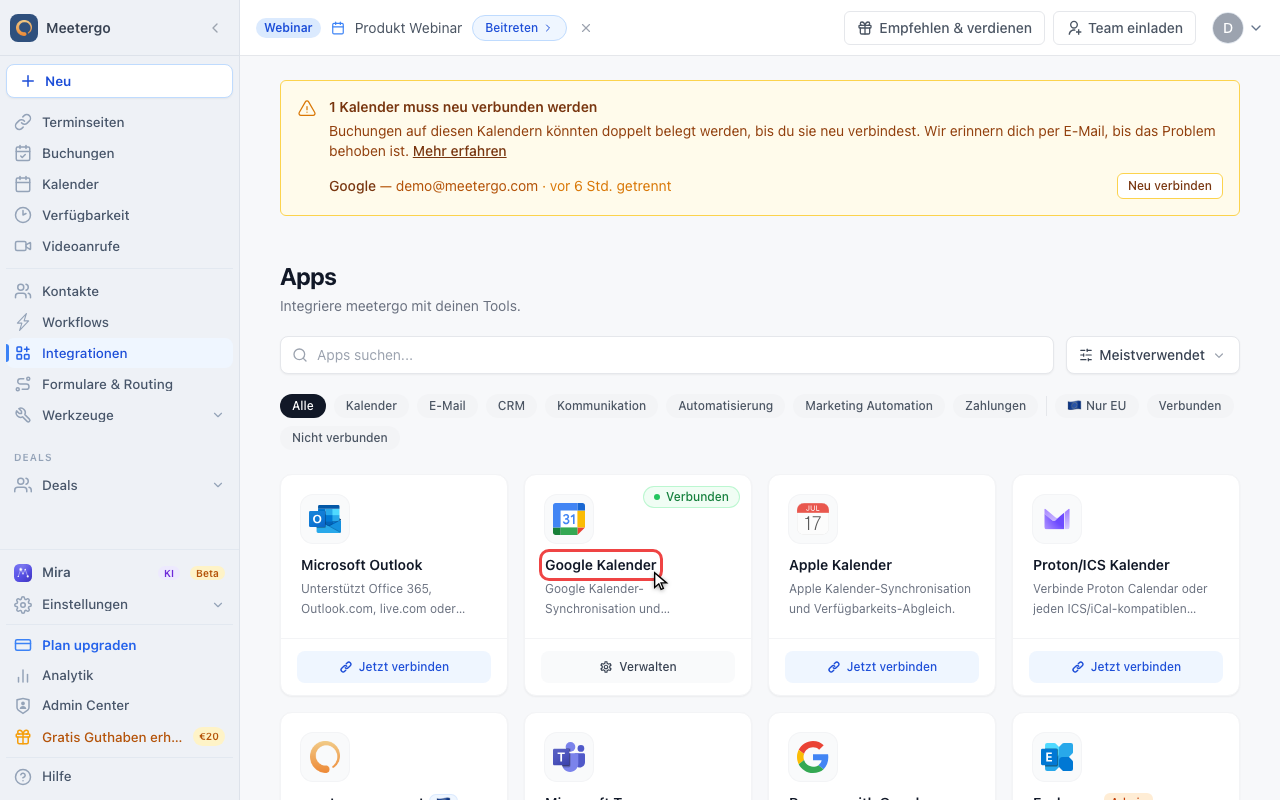Click the Google G app icon
This screenshot has height=800, width=1280.
[813, 757]
